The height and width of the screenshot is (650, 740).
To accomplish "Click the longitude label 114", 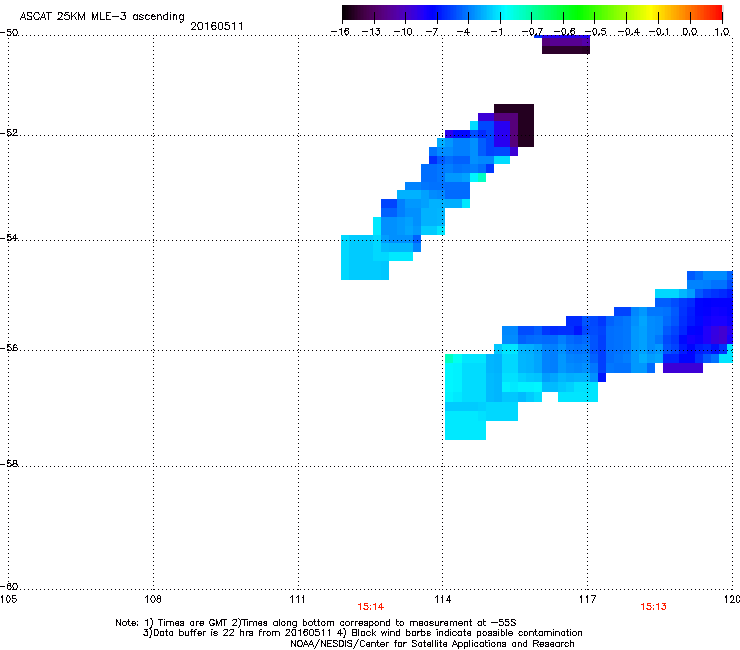I will point(443,599).
